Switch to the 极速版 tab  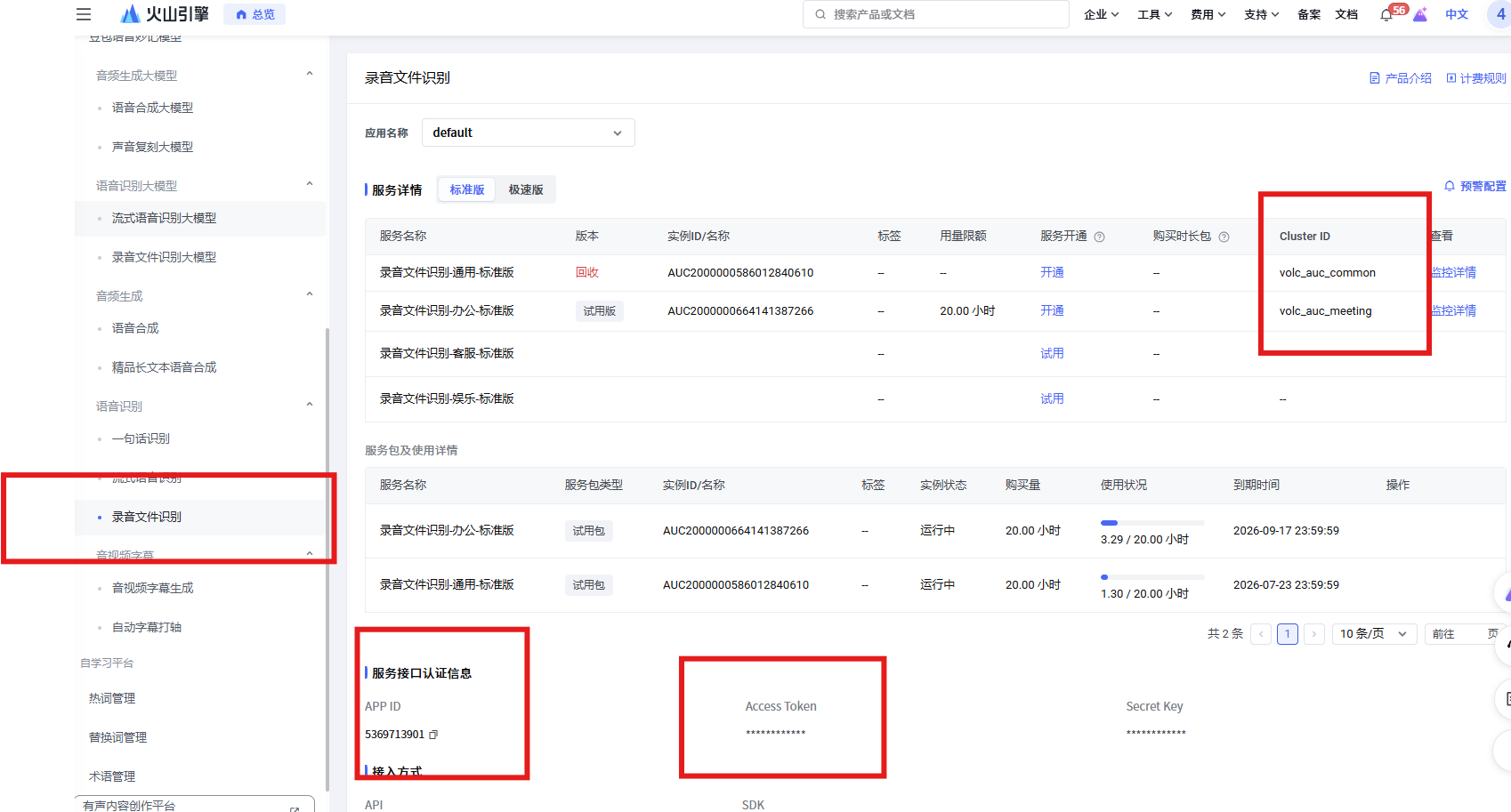(x=526, y=189)
